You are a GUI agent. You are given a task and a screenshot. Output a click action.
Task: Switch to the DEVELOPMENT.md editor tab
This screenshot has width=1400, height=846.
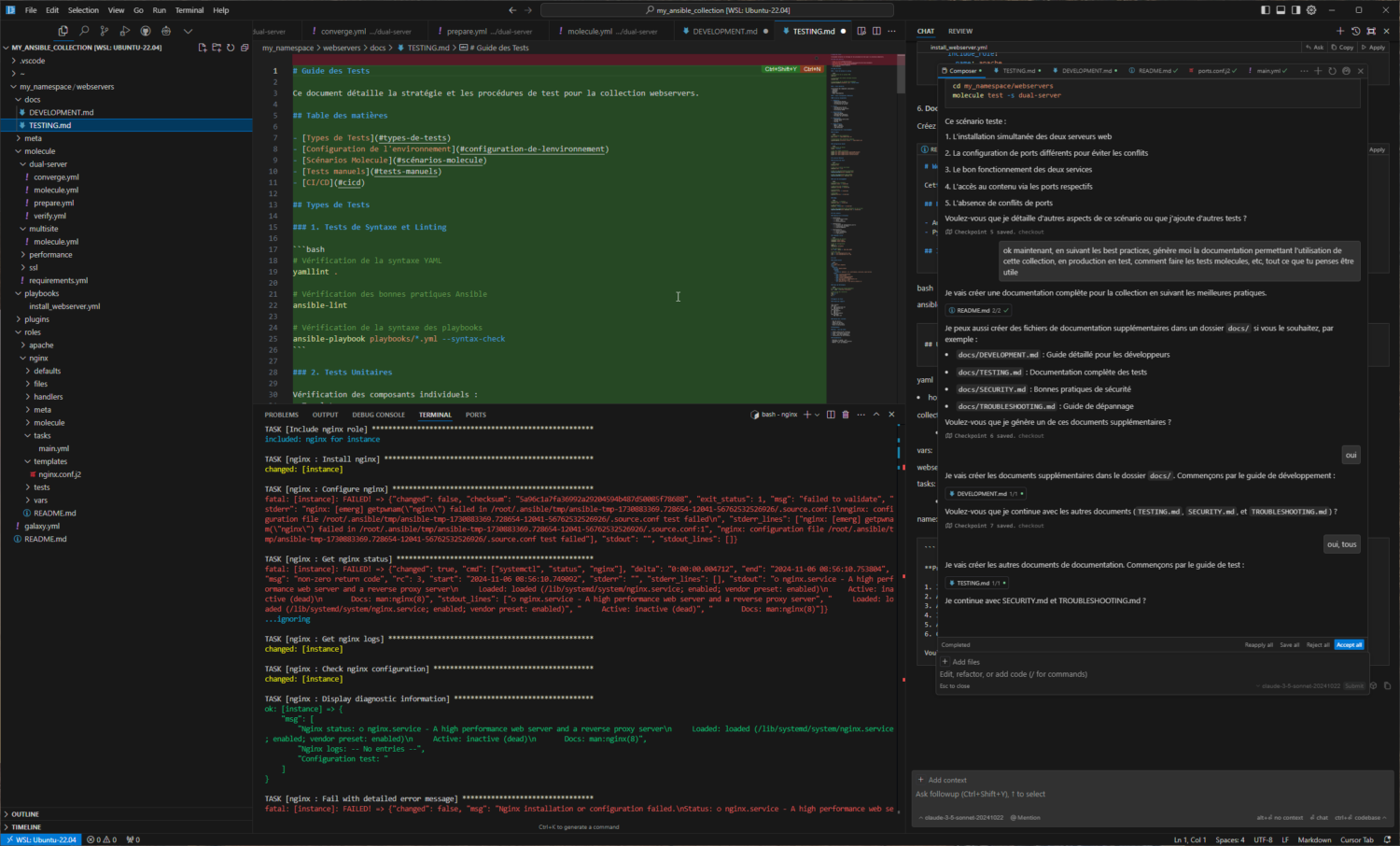(724, 31)
